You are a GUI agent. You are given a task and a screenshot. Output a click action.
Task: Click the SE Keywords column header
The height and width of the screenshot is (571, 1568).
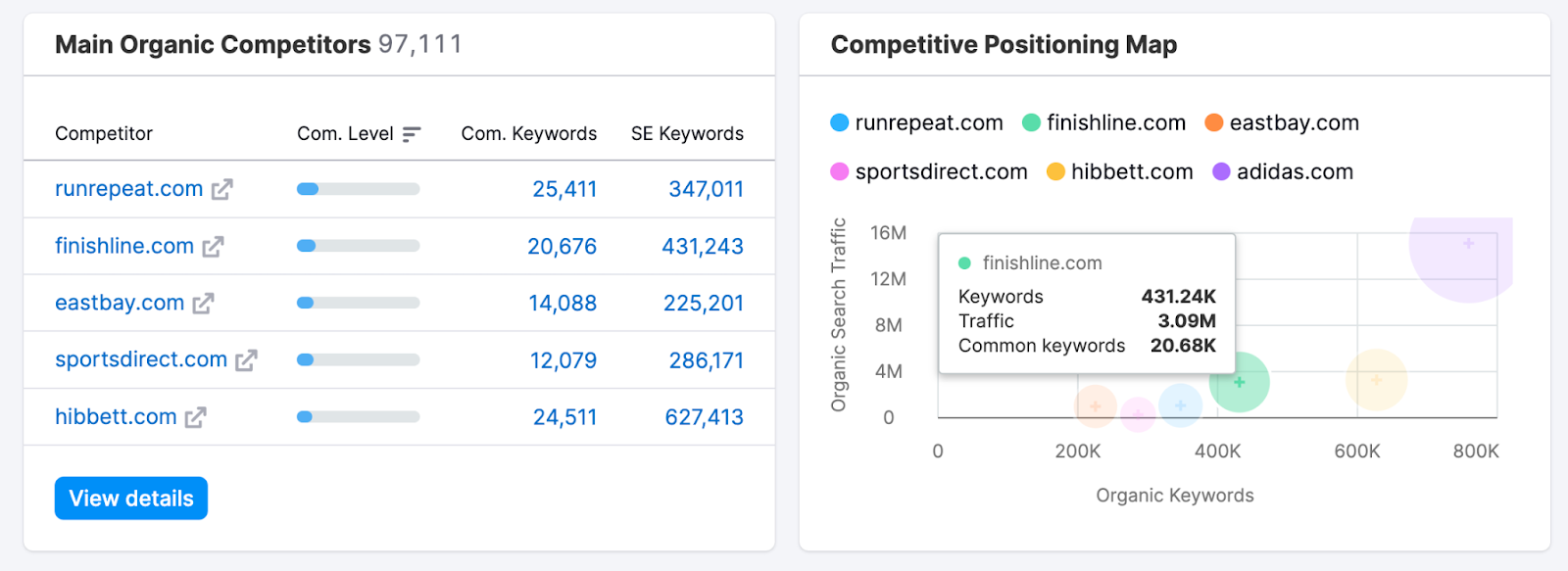(x=687, y=134)
